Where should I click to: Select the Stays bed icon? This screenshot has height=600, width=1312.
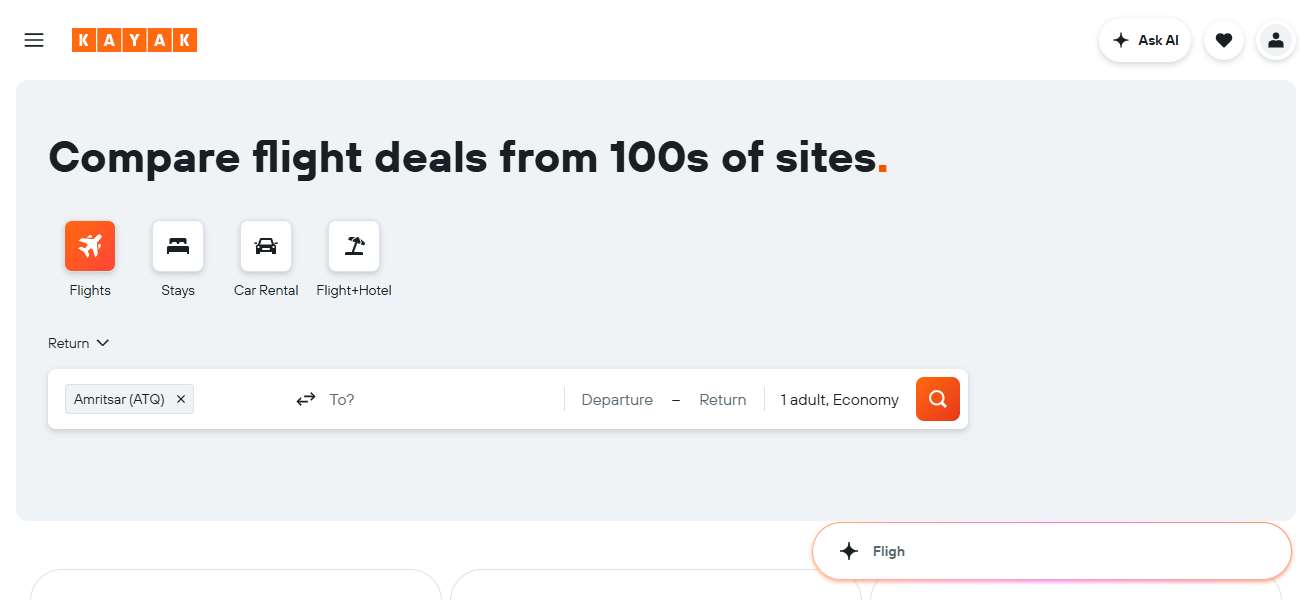point(178,246)
